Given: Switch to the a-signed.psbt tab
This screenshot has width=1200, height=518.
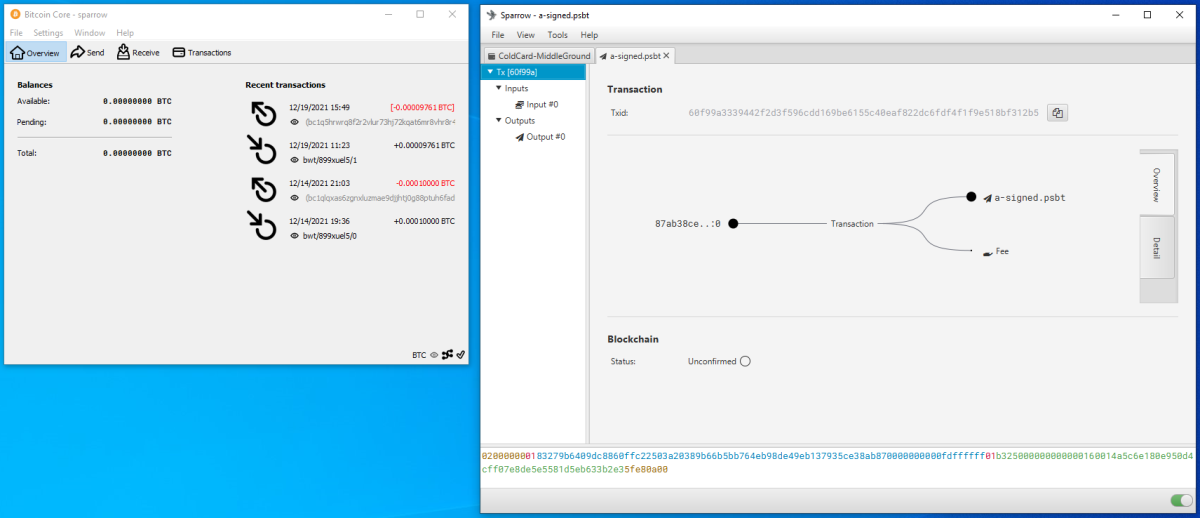Looking at the screenshot, I should (637, 56).
